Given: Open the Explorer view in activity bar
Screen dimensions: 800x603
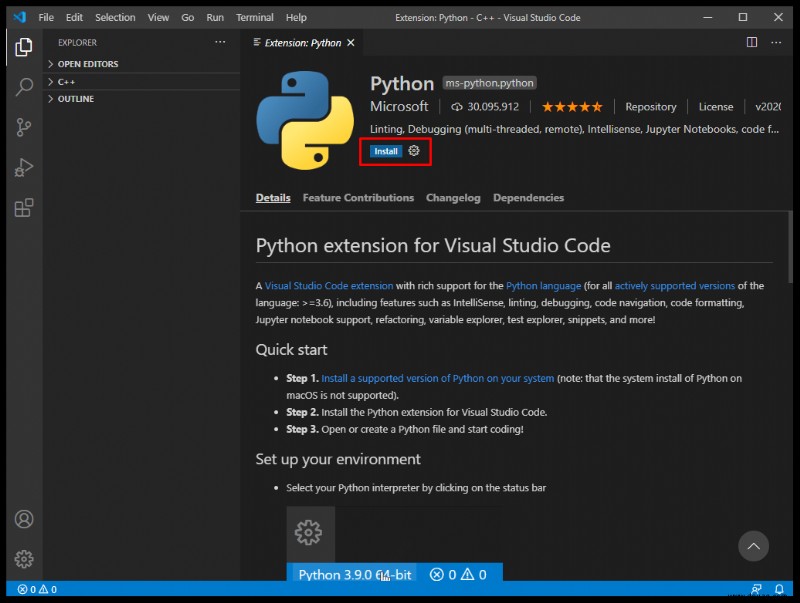Looking at the screenshot, I should (23, 47).
